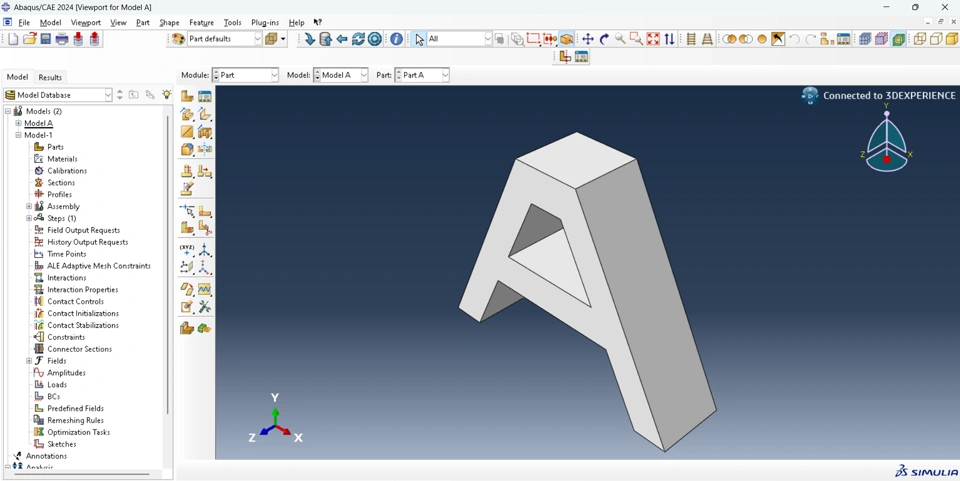Select BCs in the model tree
Image resolution: width=960 pixels, height=481 pixels.
(54, 397)
